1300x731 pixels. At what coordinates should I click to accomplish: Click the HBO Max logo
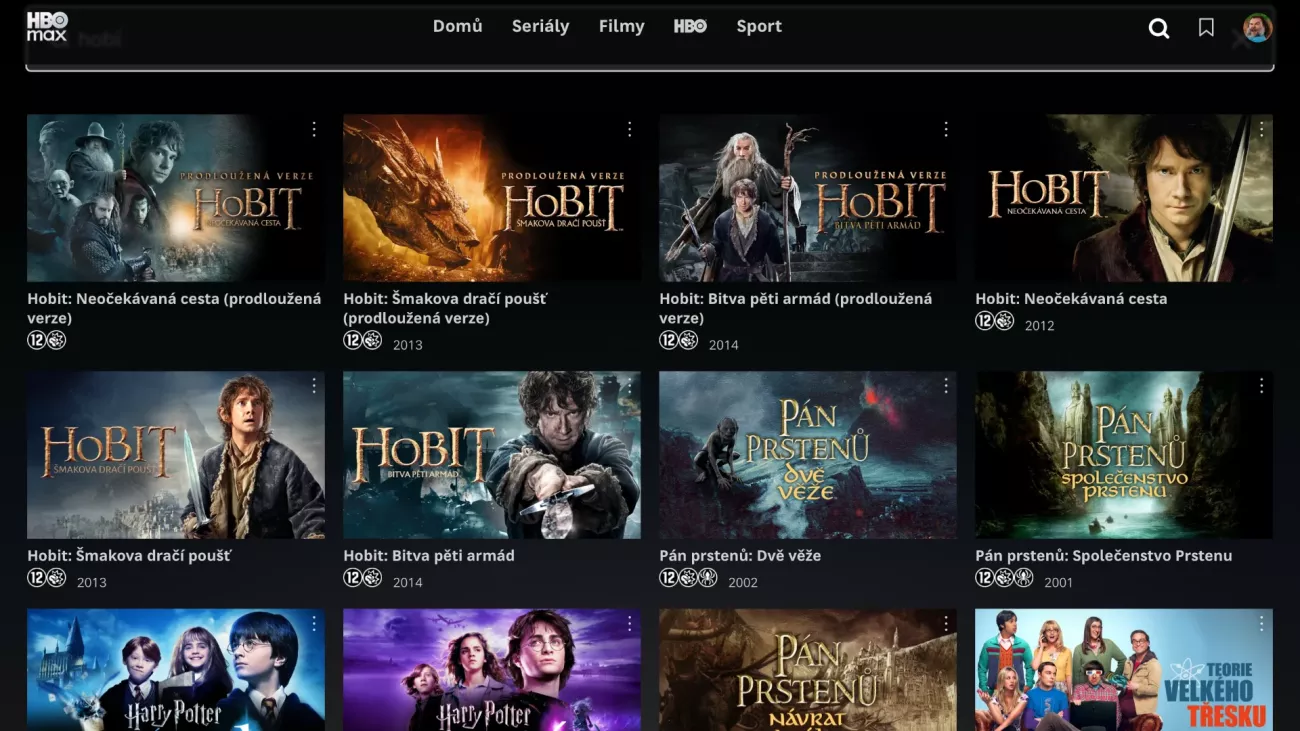47,27
